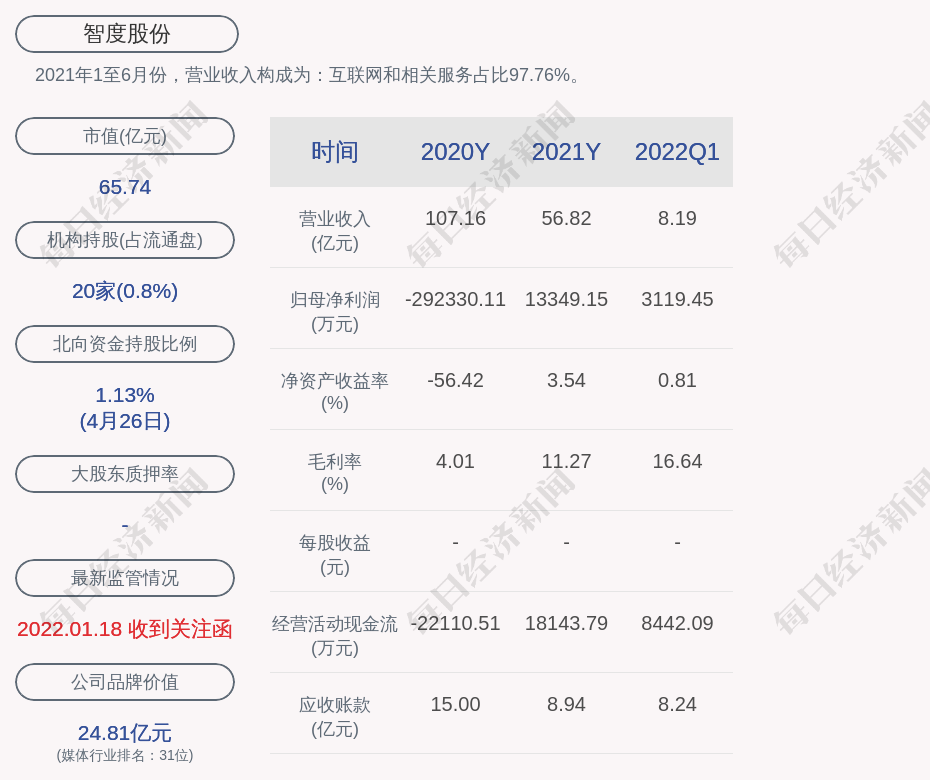Select the 市值(亿元) label pill
The height and width of the screenshot is (780, 930).
coord(125,136)
